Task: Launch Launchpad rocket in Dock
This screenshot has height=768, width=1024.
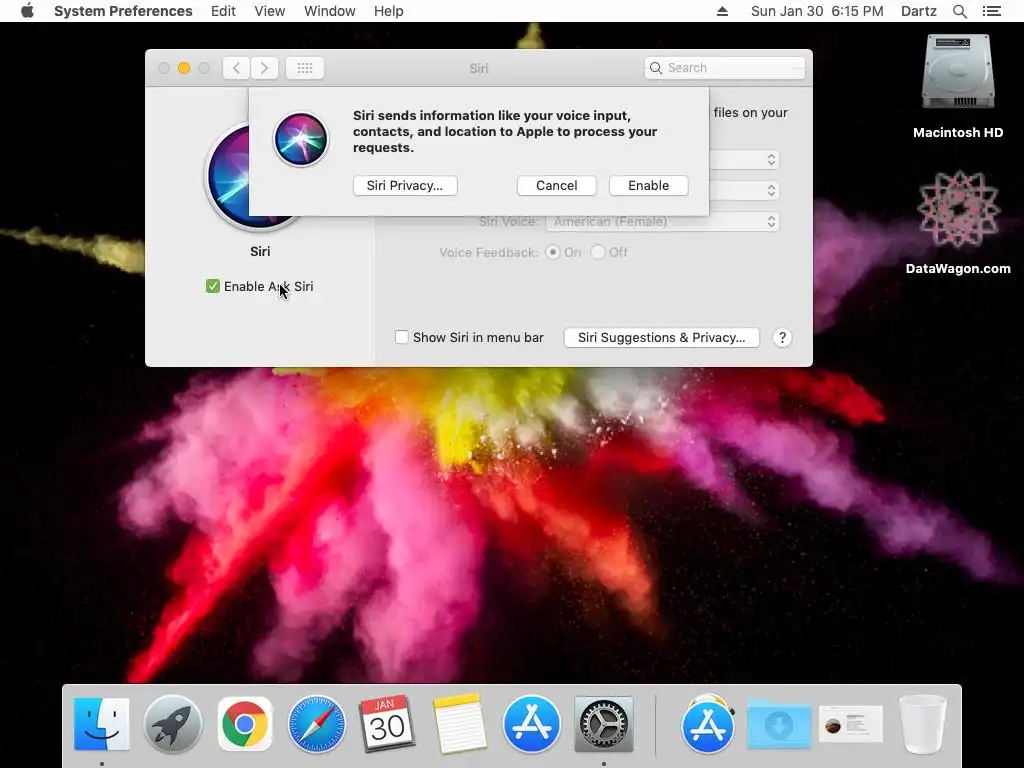Action: pyautogui.click(x=173, y=724)
